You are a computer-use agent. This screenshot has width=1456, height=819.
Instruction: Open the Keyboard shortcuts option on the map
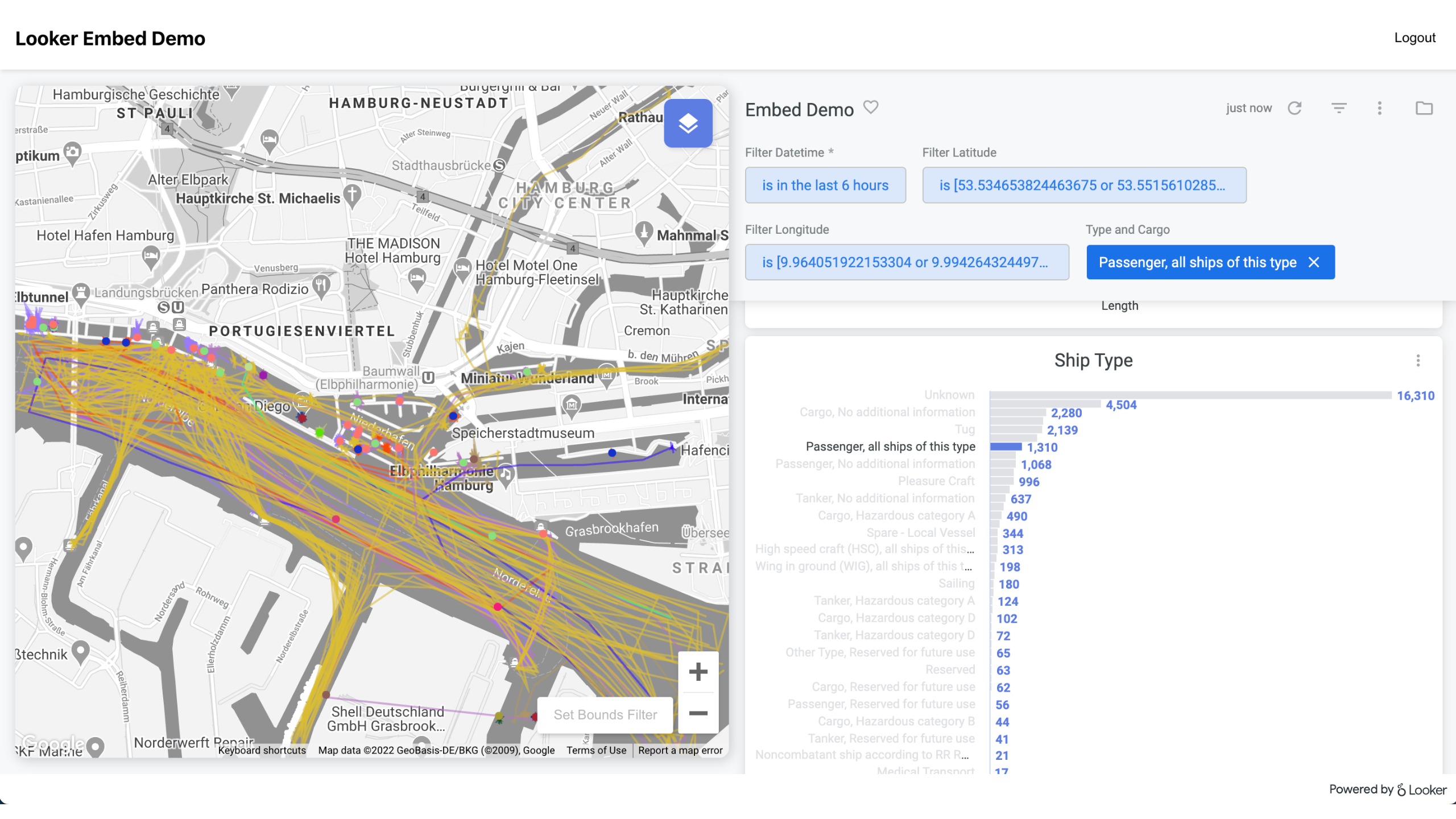pos(262,750)
